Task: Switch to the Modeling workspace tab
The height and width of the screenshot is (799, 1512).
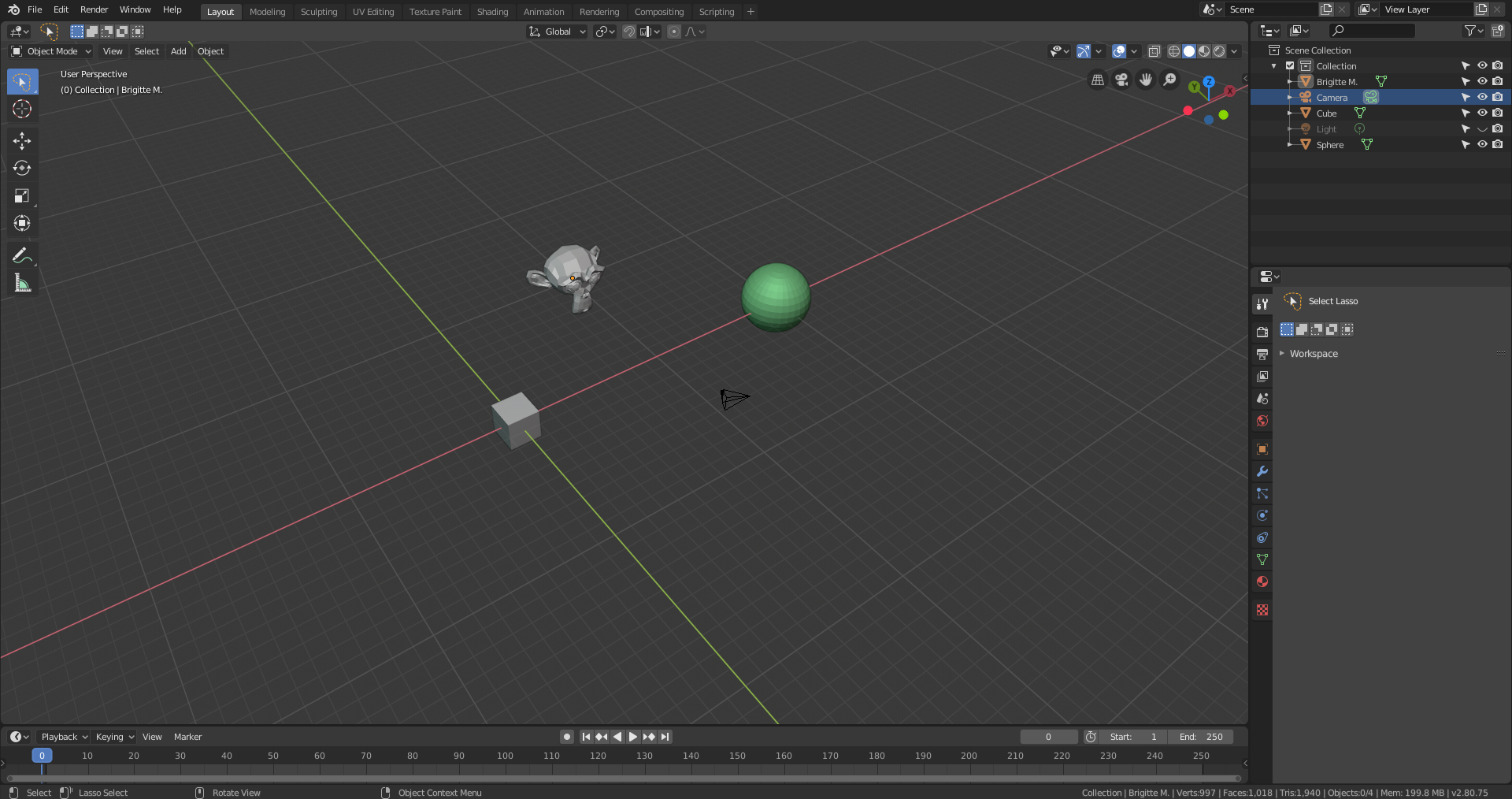Action: point(267,12)
